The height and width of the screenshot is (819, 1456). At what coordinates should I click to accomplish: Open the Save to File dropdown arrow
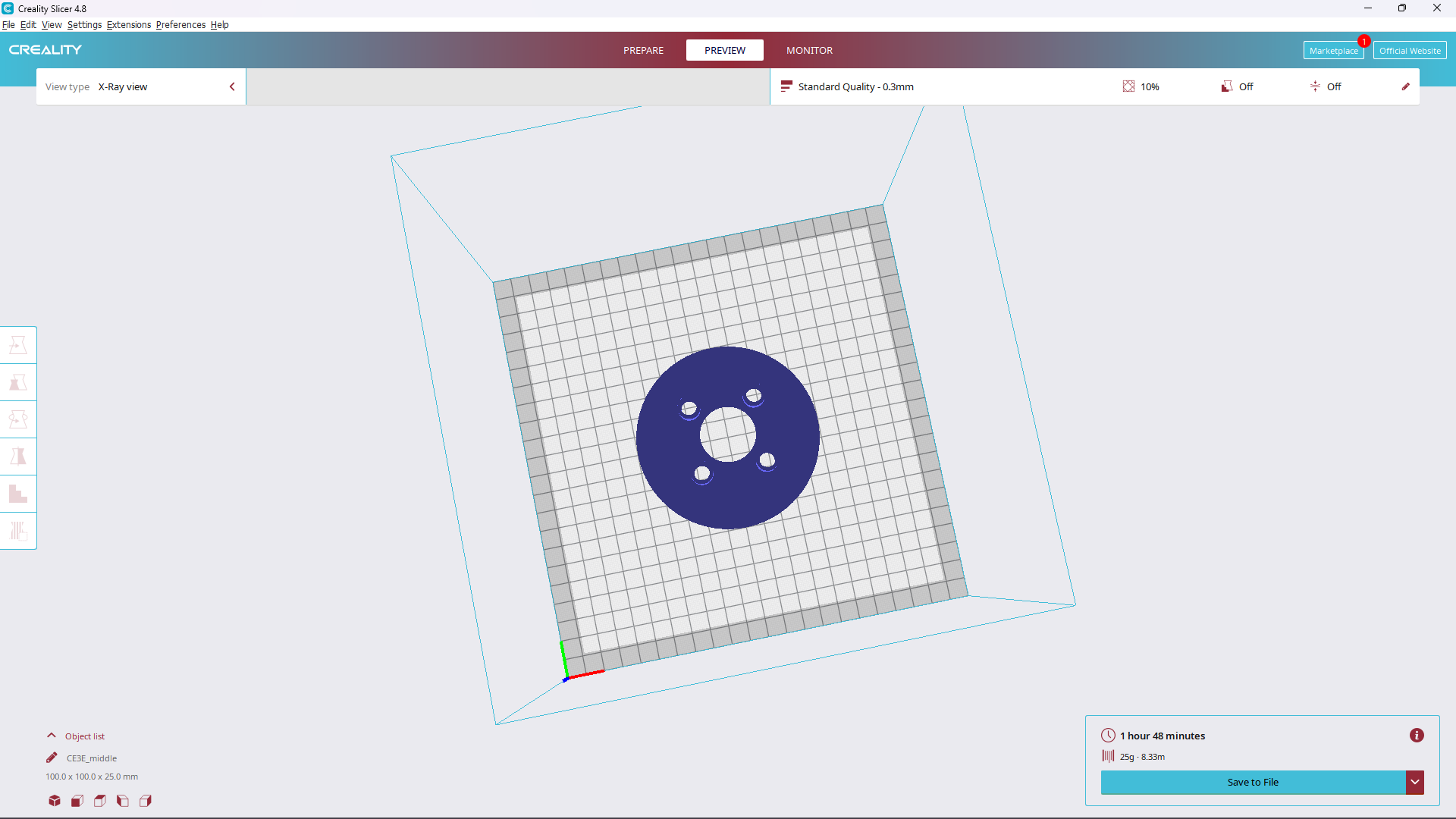pyautogui.click(x=1415, y=782)
